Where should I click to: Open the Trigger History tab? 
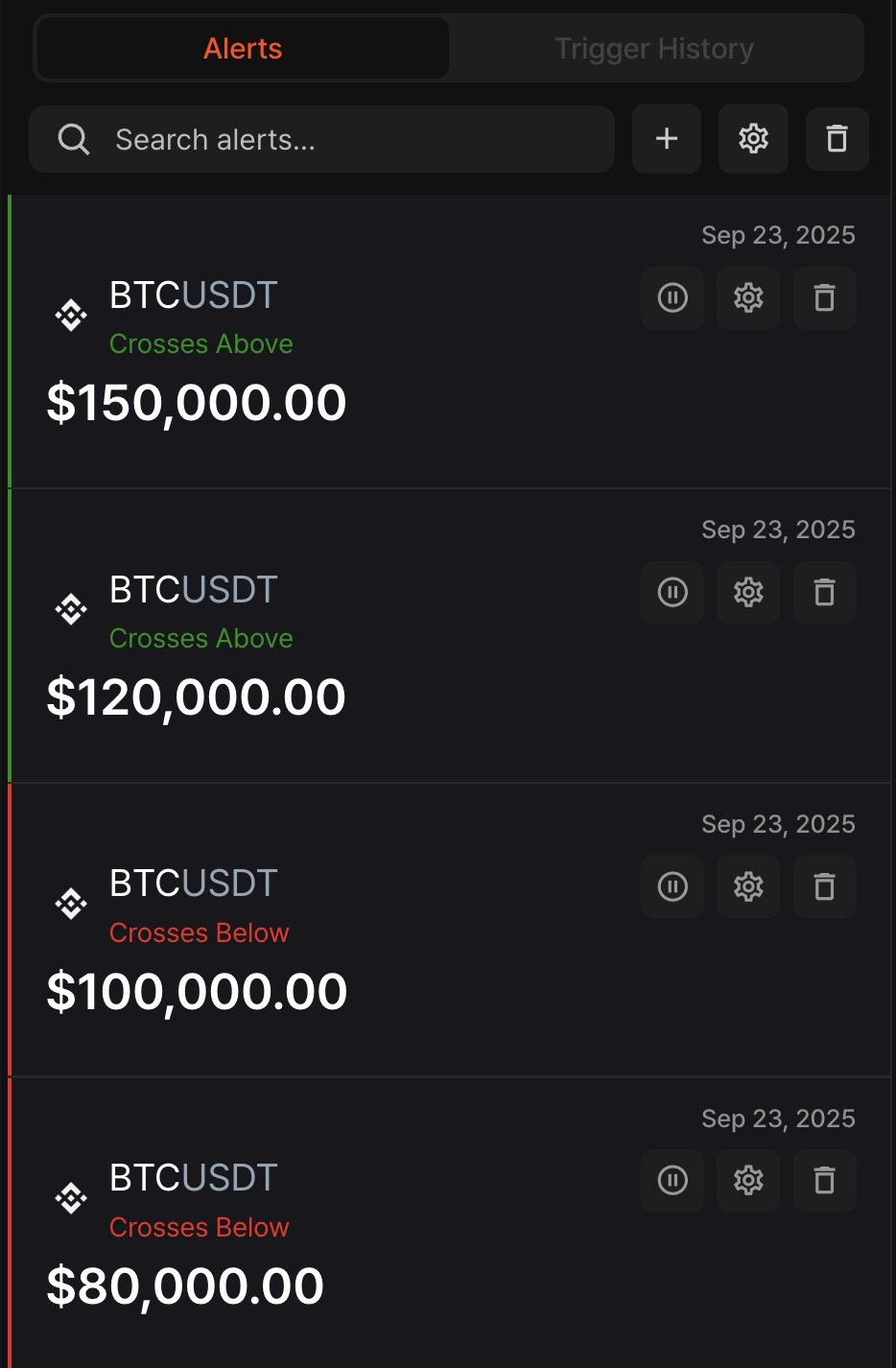point(654,49)
